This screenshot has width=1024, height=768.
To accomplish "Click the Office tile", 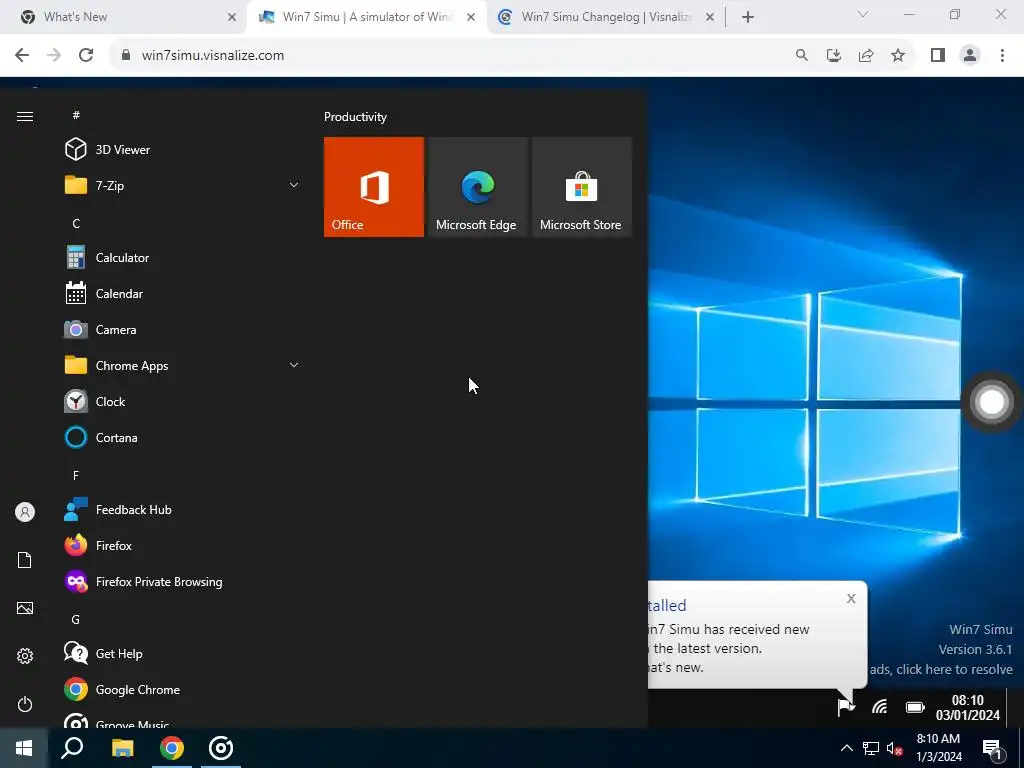I will pos(374,187).
